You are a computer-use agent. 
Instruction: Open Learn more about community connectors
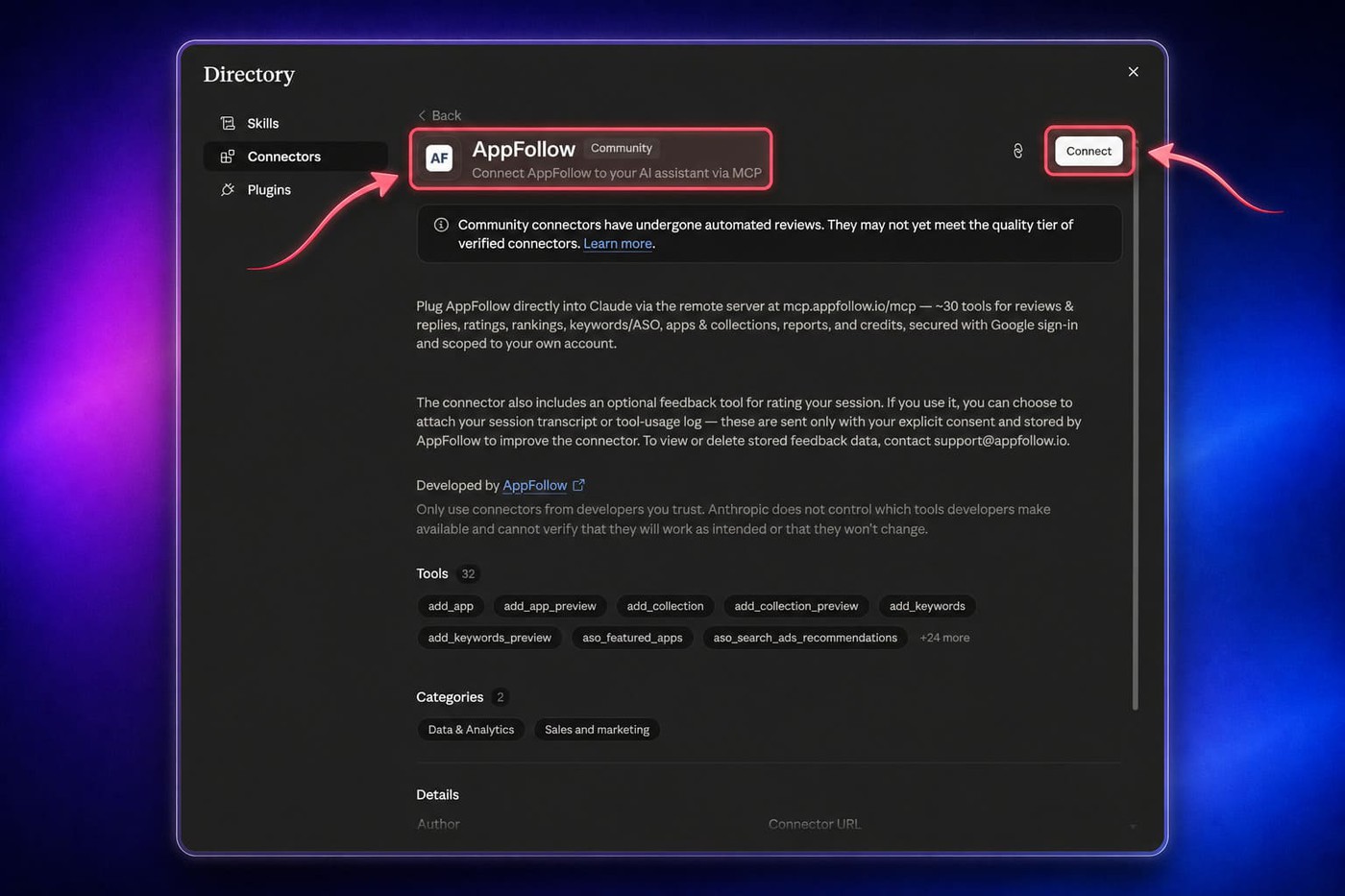[618, 244]
